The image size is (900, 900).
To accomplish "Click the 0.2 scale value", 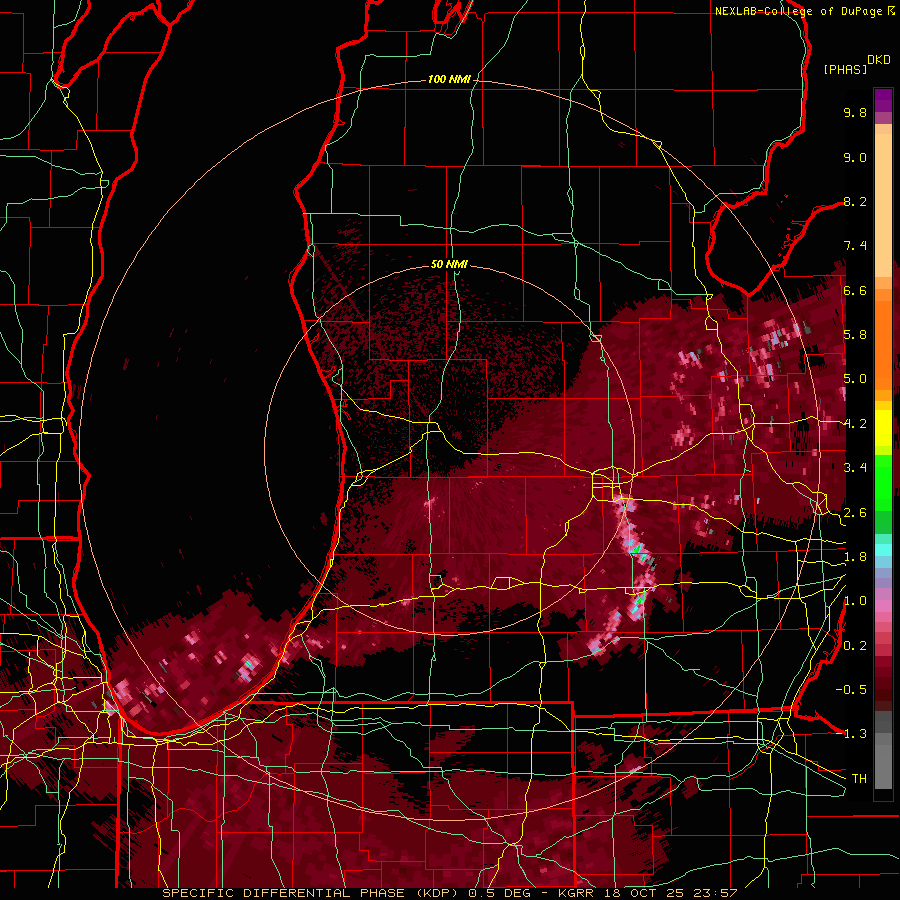I will click(x=855, y=646).
